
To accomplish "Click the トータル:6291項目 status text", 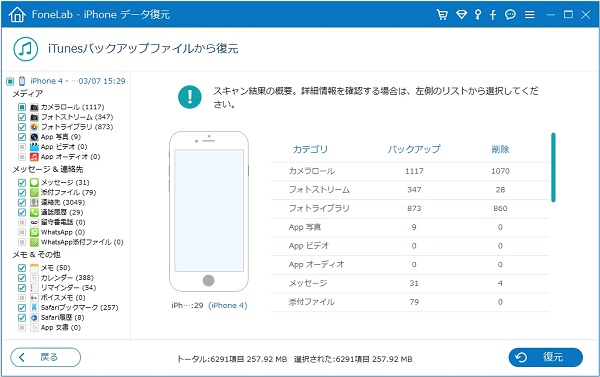I will (x=232, y=359).
